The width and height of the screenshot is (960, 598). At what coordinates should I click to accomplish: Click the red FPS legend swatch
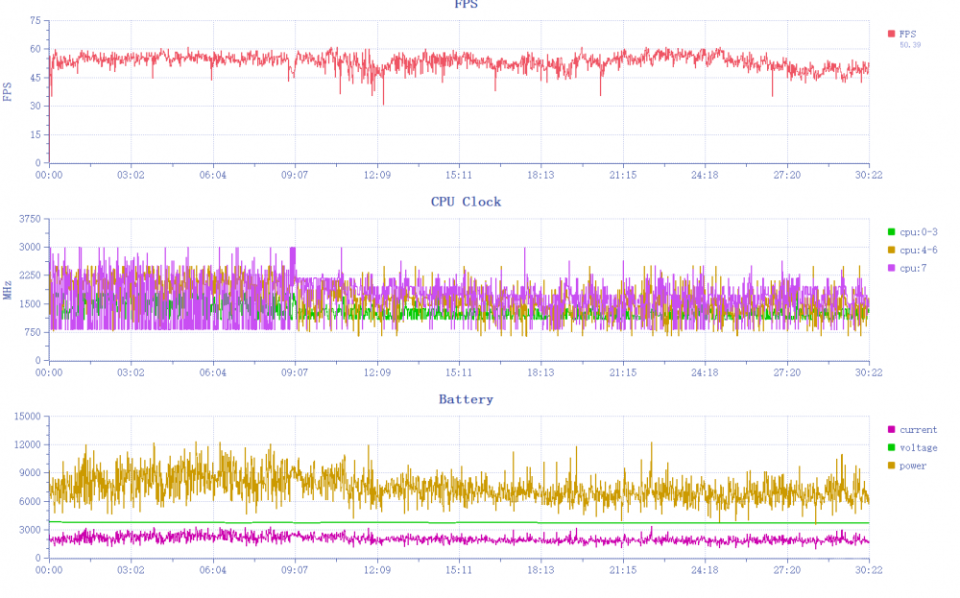(x=891, y=34)
